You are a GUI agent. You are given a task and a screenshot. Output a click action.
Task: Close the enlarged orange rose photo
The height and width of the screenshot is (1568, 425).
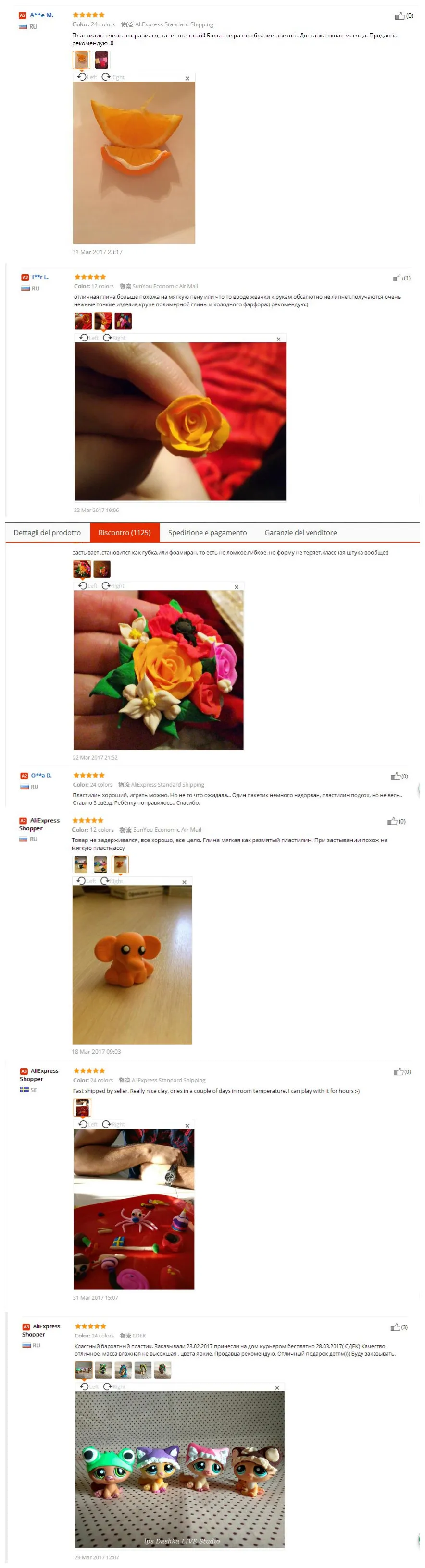click(x=279, y=339)
